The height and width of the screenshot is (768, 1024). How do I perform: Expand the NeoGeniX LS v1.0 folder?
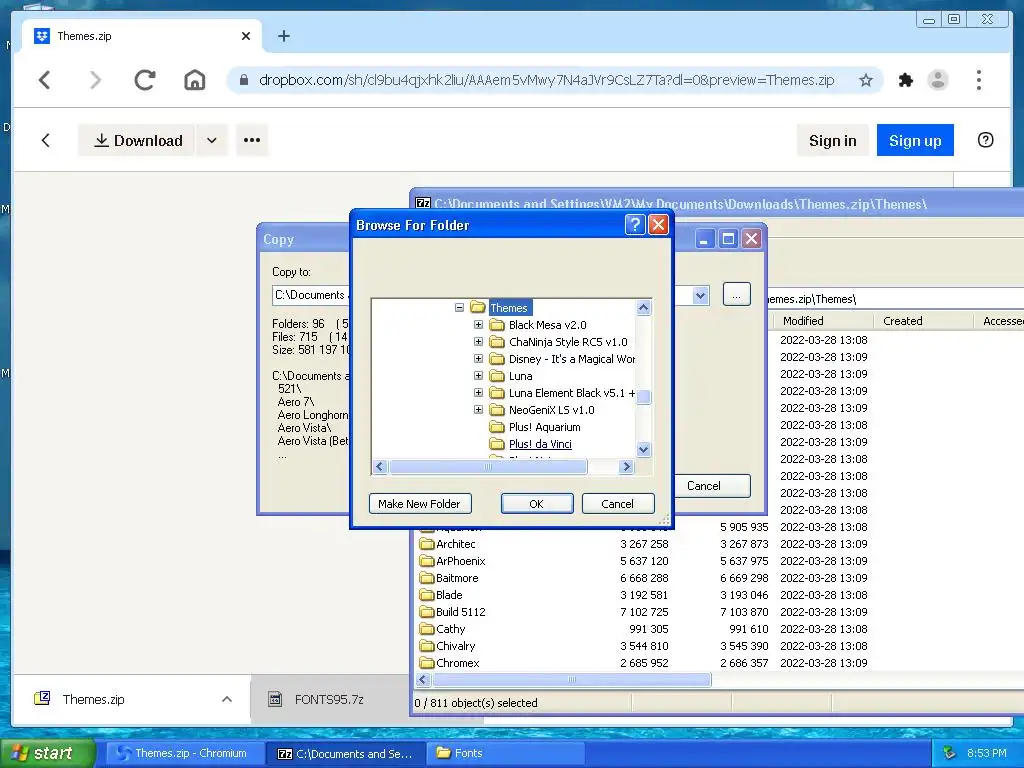pyautogui.click(x=478, y=409)
